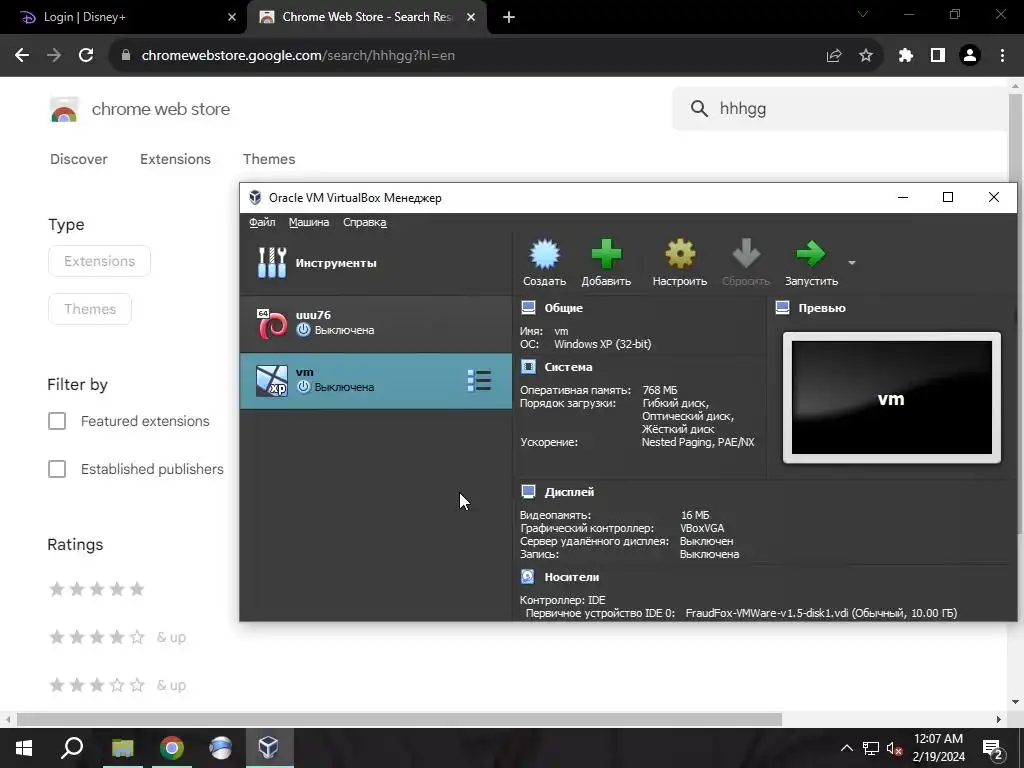Toggle the Chrome side panel icon

click(938, 56)
